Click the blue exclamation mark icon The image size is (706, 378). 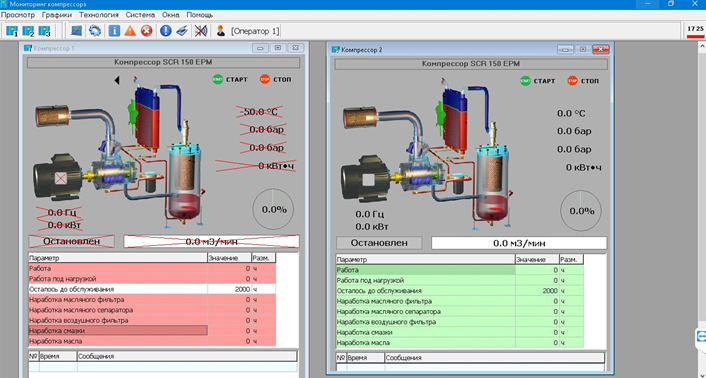click(166, 31)
